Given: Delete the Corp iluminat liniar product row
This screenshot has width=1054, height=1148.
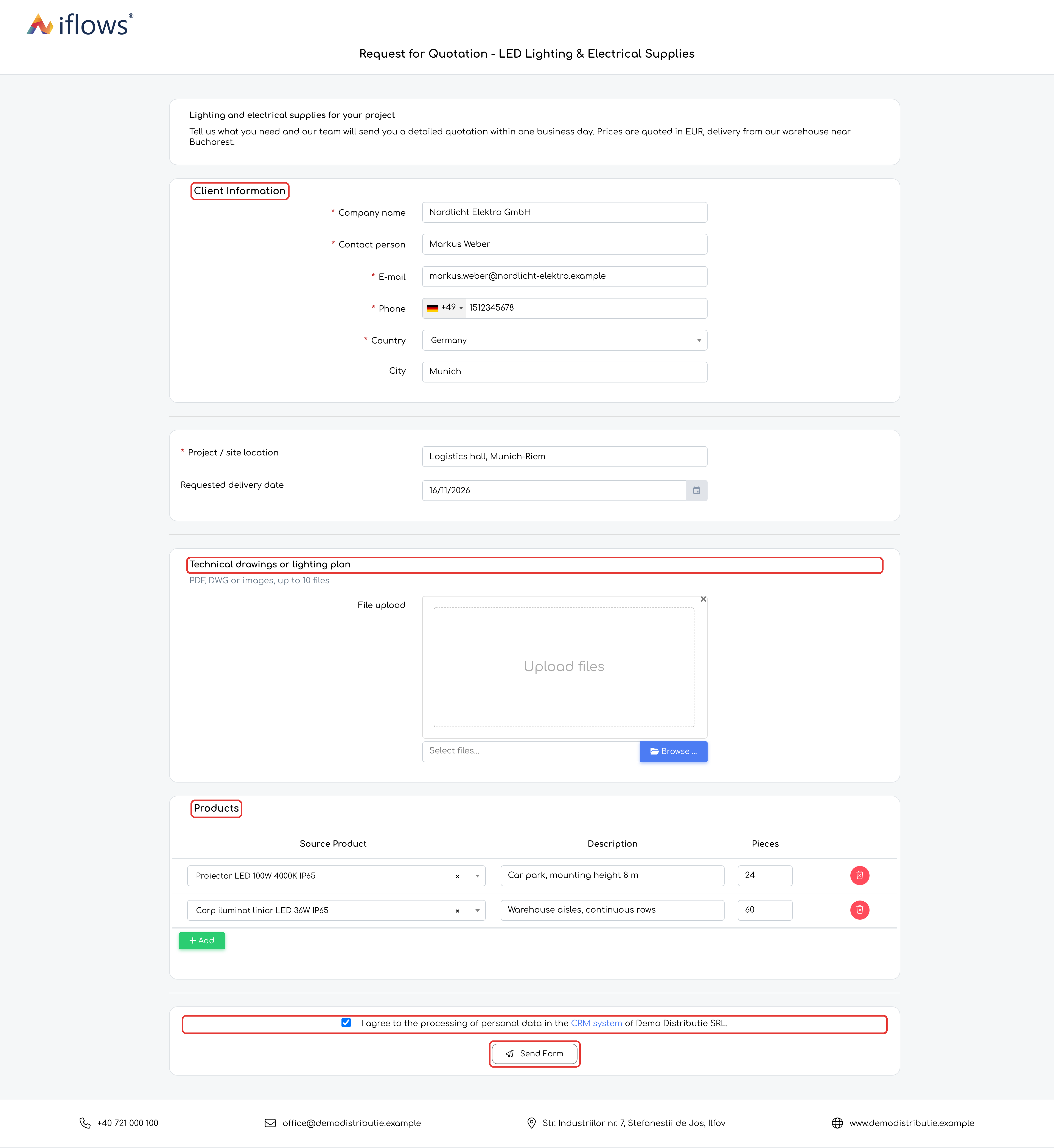Looking at the screenshot, I should tap(859, 910).
